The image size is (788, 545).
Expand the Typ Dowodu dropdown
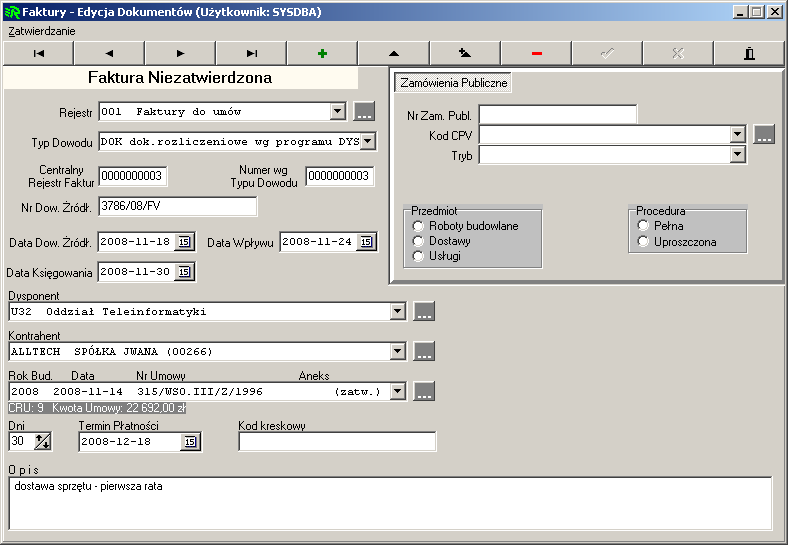coord(368,141)
